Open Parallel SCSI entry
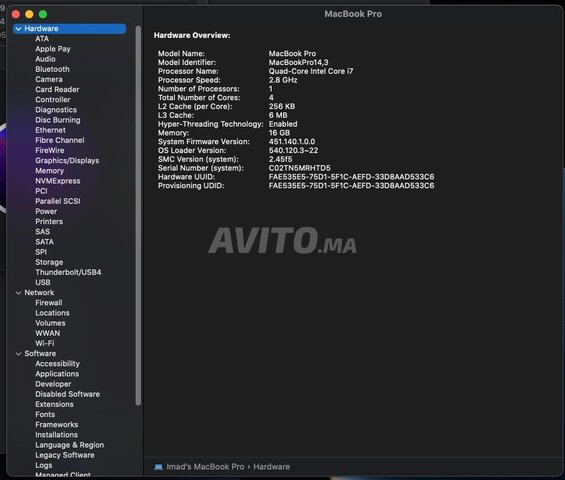565x480 pixels. (x=58, y=201)
